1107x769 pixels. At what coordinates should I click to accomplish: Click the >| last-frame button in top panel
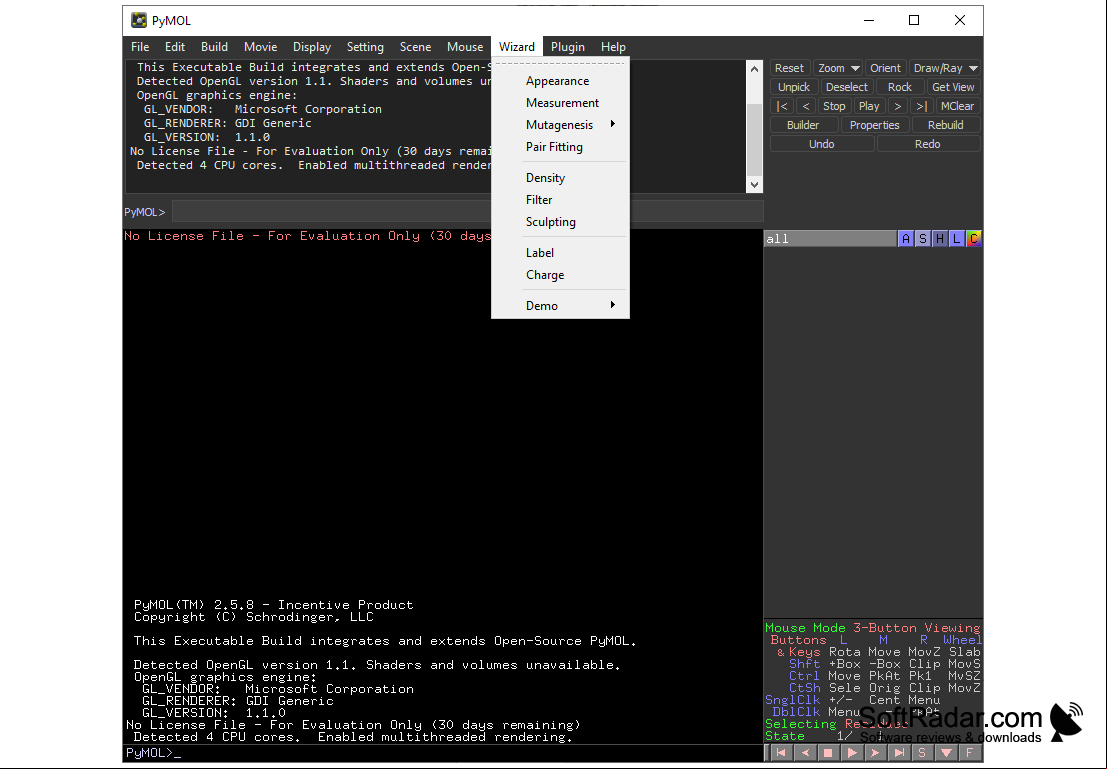[x=921, y=106]
